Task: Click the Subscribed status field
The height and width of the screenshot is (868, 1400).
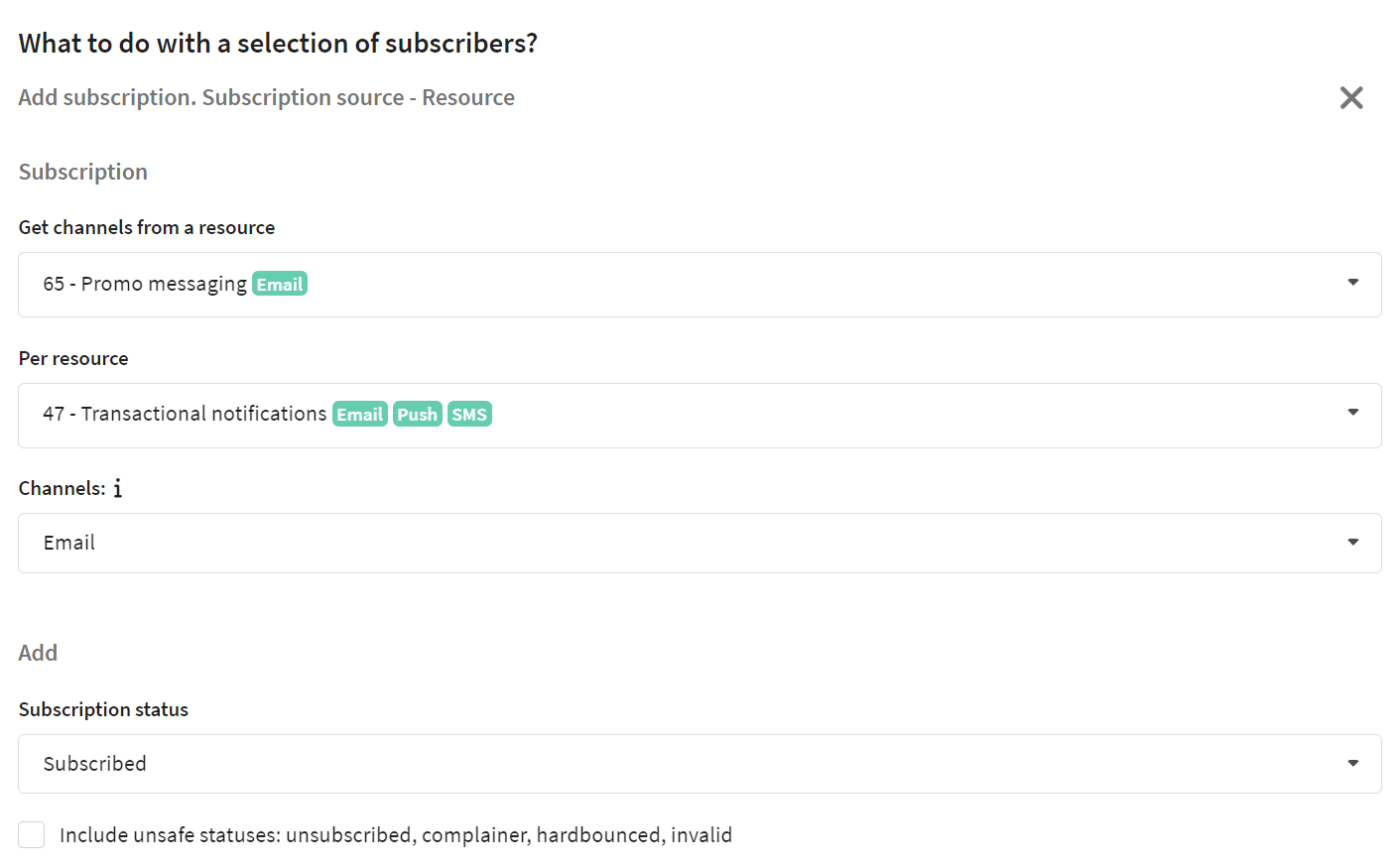Action: point(700,764)
